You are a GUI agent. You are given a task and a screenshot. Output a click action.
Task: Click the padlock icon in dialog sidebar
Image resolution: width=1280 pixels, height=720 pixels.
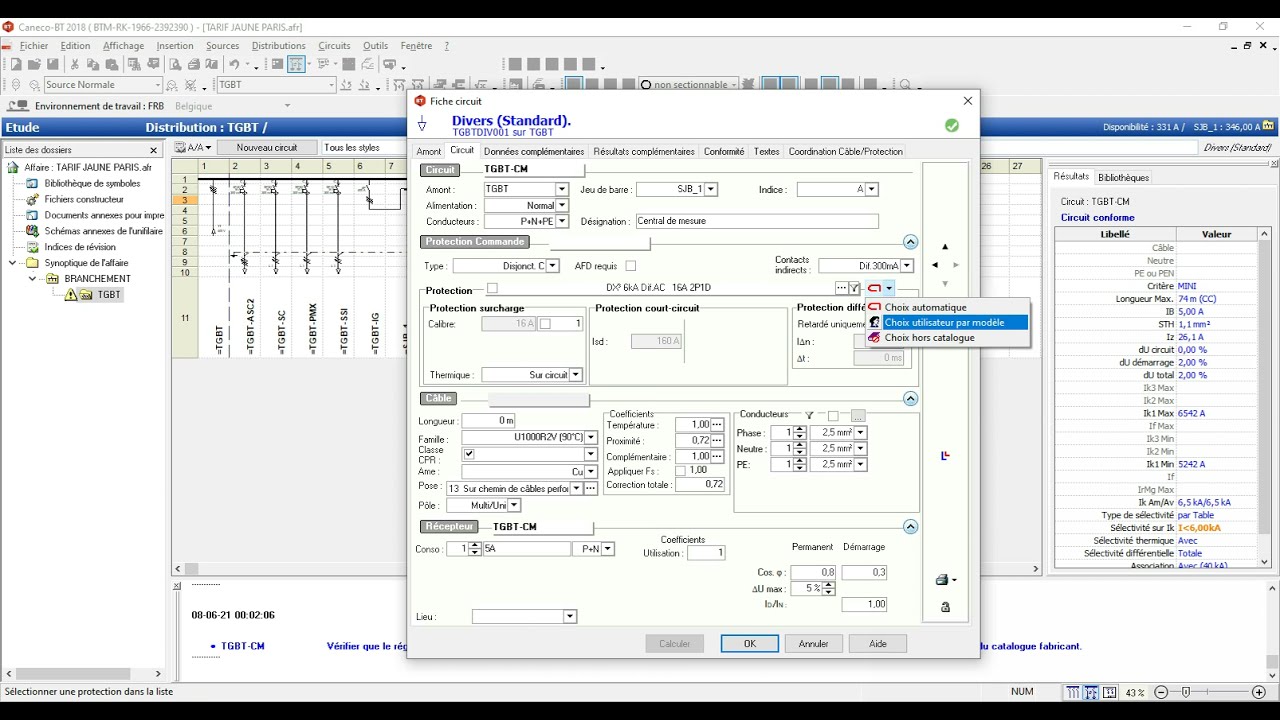[945, 607]
